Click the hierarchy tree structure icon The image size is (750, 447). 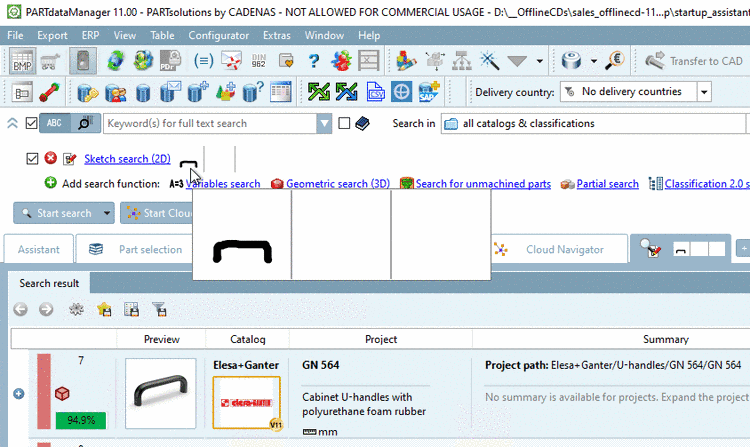(x=462, y=61)
